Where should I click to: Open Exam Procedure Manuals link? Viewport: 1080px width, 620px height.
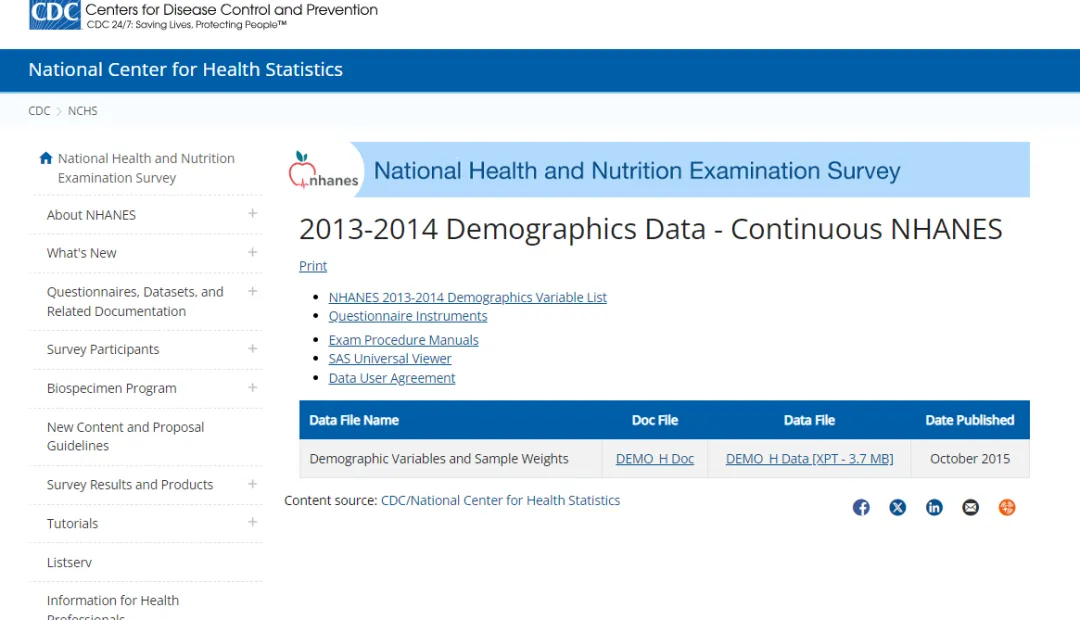(403, 340)
